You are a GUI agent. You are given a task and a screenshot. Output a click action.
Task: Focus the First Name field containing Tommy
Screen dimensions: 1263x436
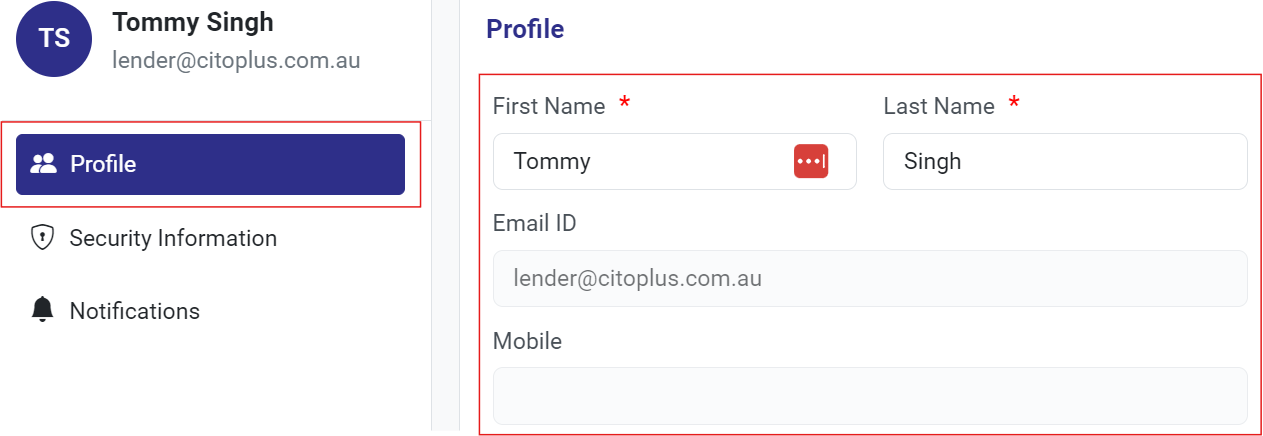click(640, 161)
